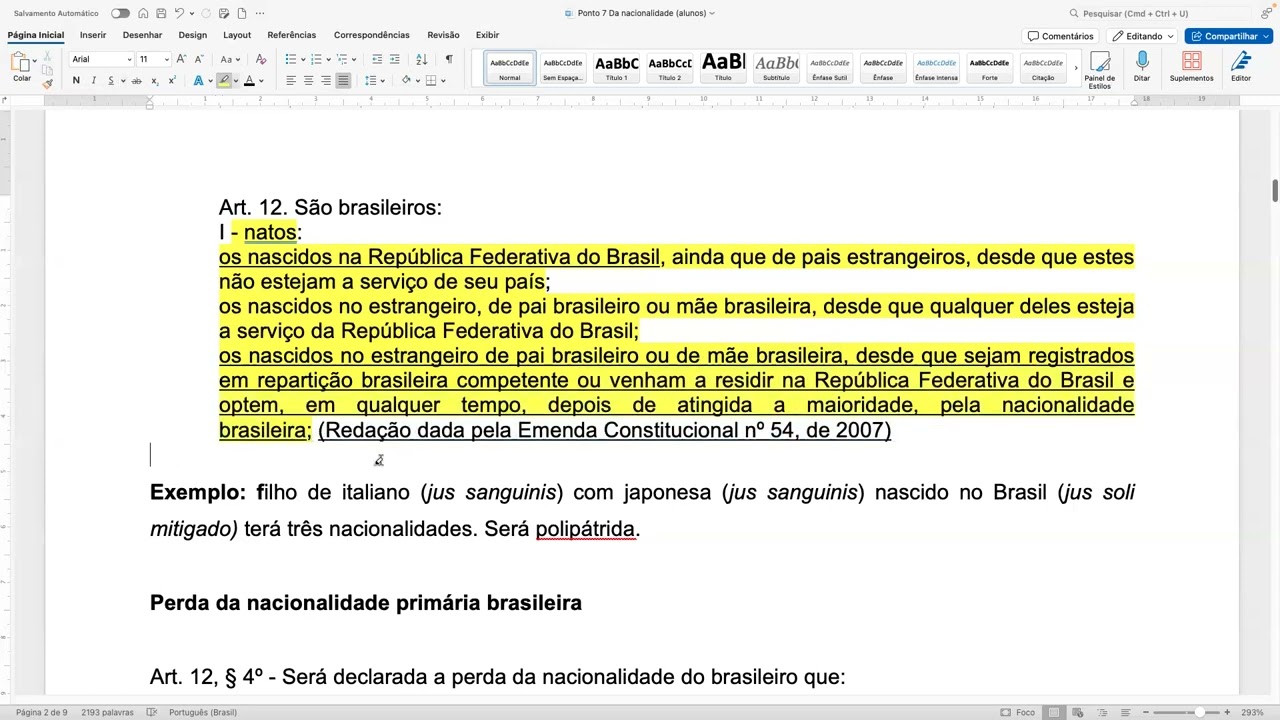Switch to the Layout tab
The width and height of the screenshot is (1280, 720).
coord(237,35)
